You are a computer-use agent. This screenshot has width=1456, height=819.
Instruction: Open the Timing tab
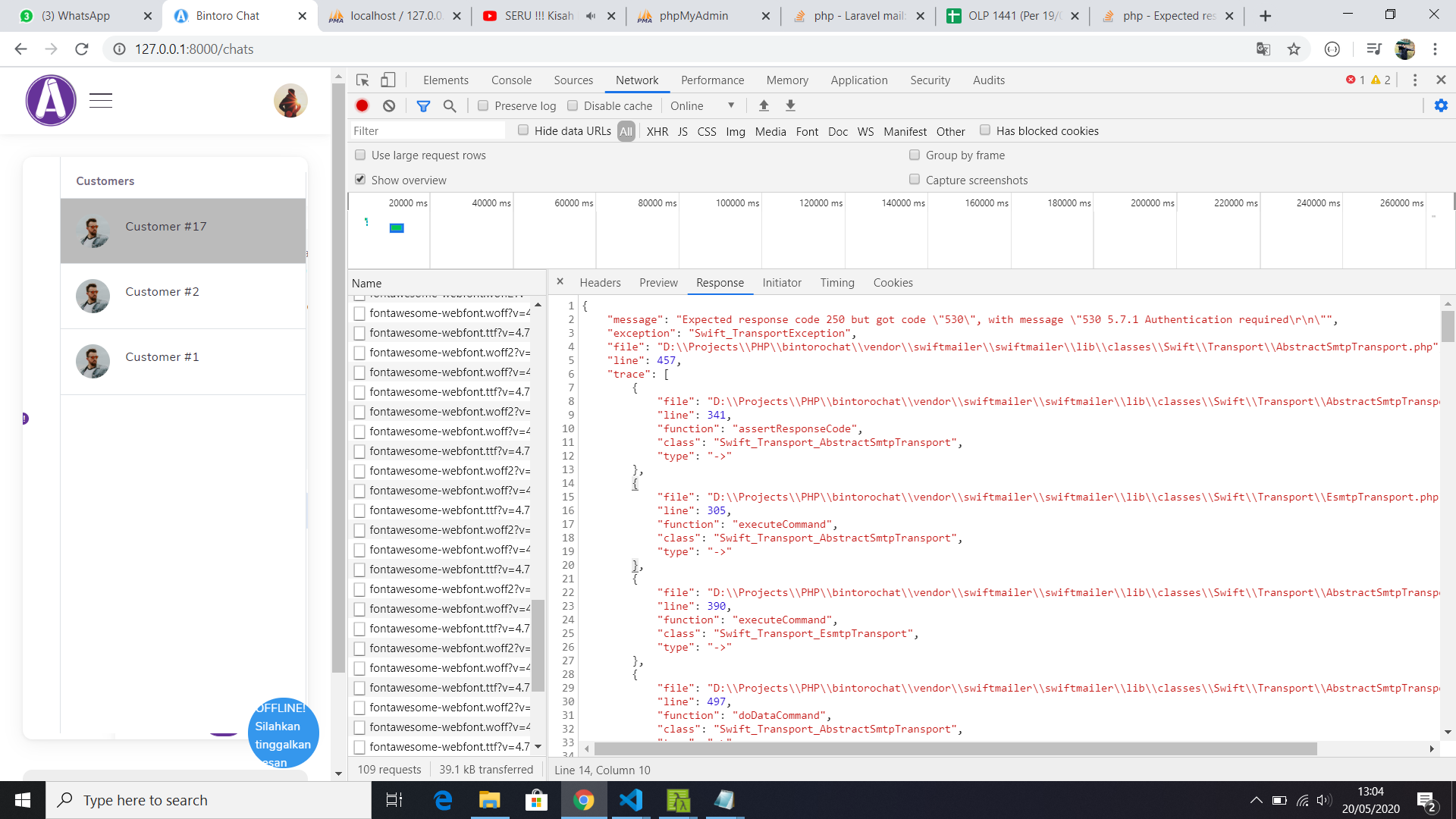[837, 283]
